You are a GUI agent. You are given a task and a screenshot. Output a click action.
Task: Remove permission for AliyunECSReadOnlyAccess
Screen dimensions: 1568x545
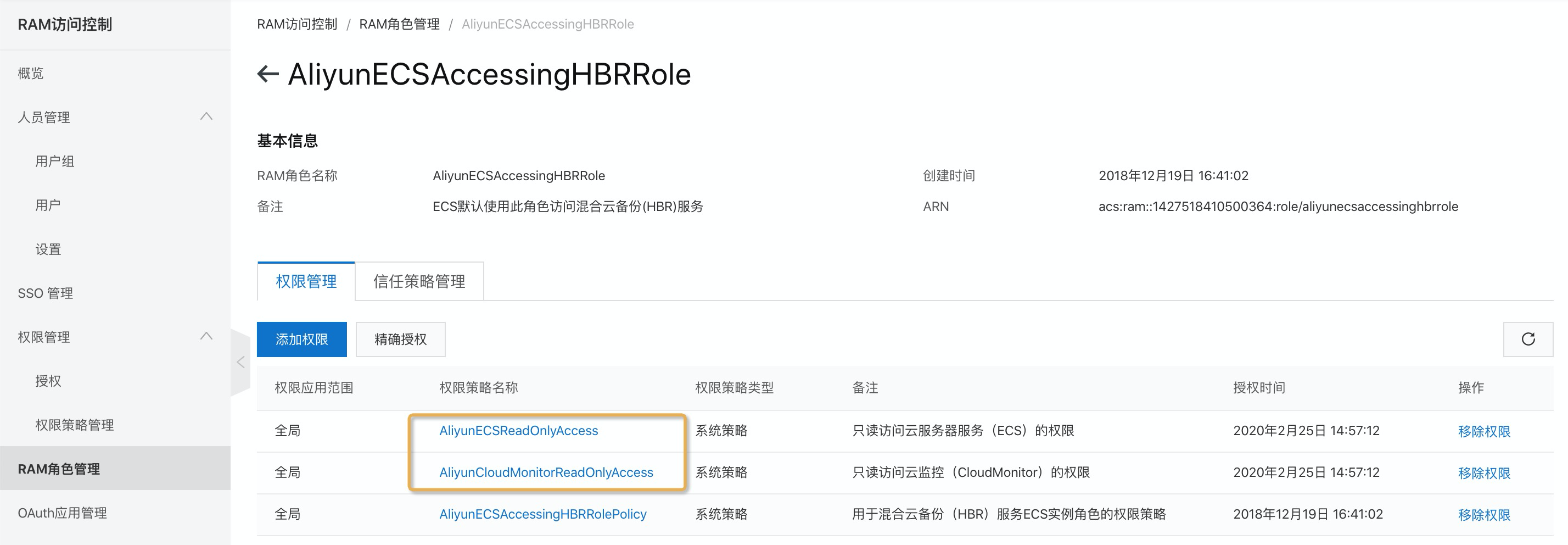tap(1484, 431)
